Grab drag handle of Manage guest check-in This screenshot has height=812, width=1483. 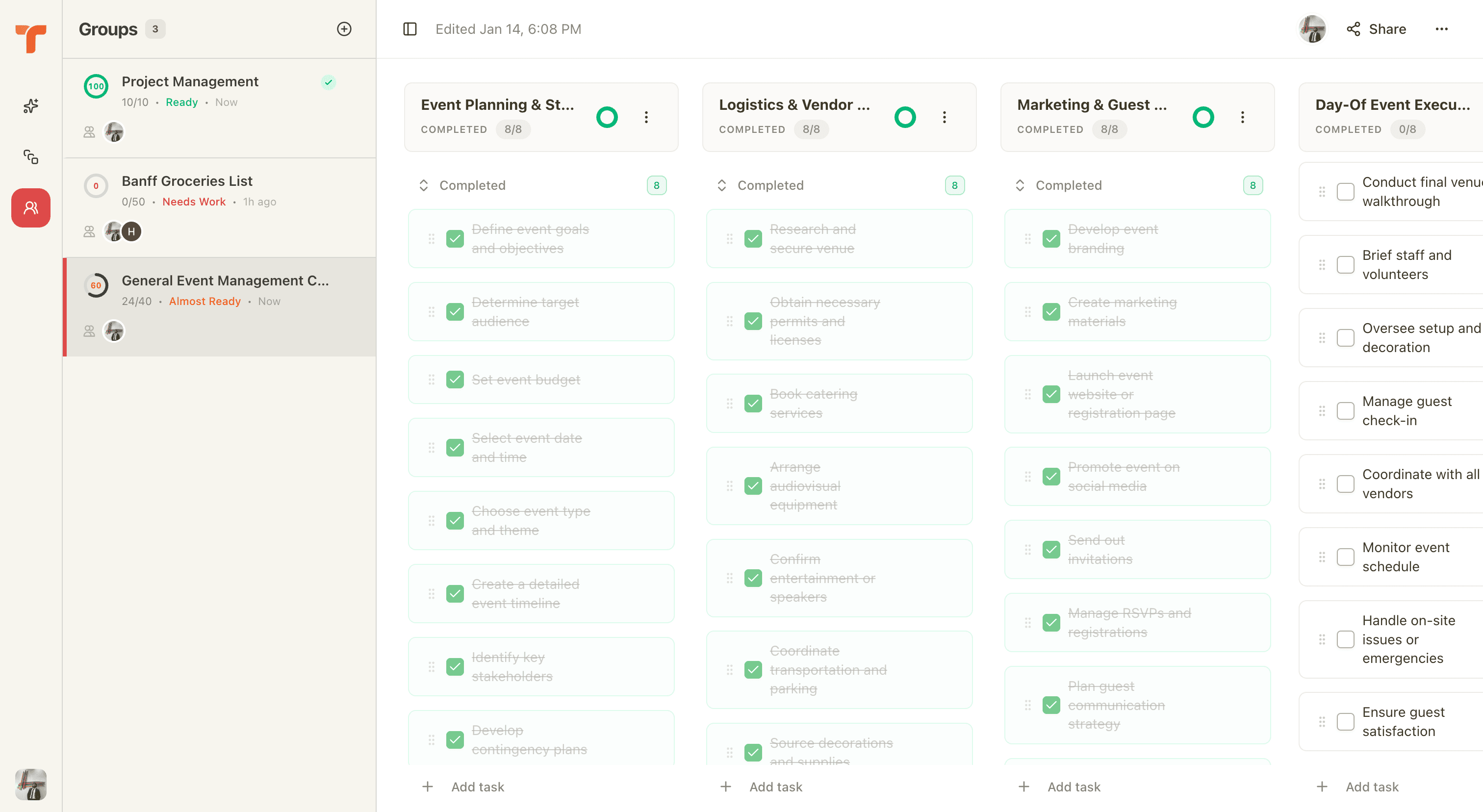click(x=1322, y=411)
